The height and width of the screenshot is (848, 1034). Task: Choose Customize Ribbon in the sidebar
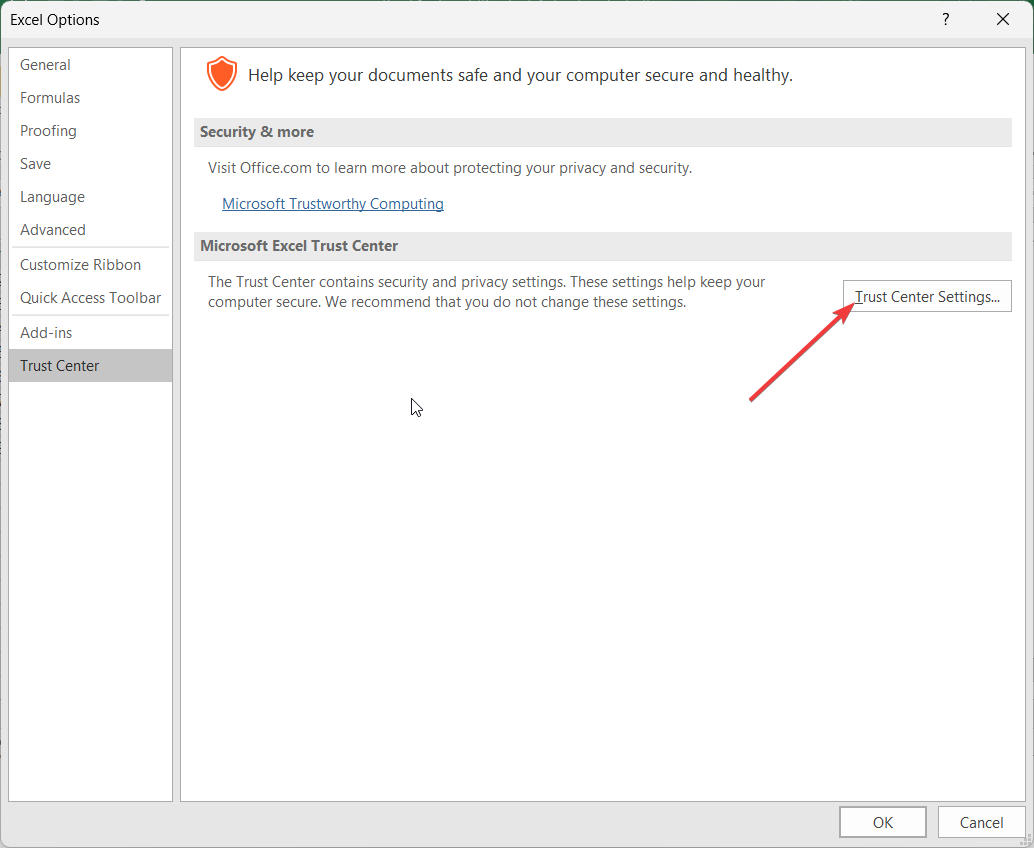(x=90, y=264)
